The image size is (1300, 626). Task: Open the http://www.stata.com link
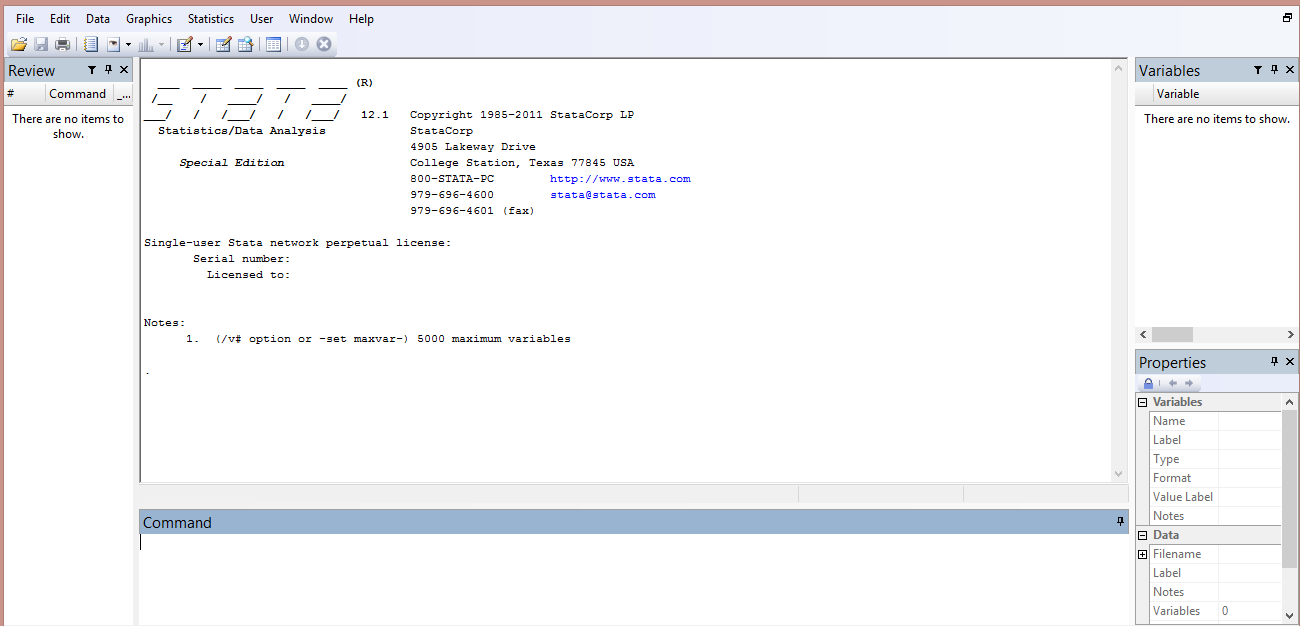[620, 179]
